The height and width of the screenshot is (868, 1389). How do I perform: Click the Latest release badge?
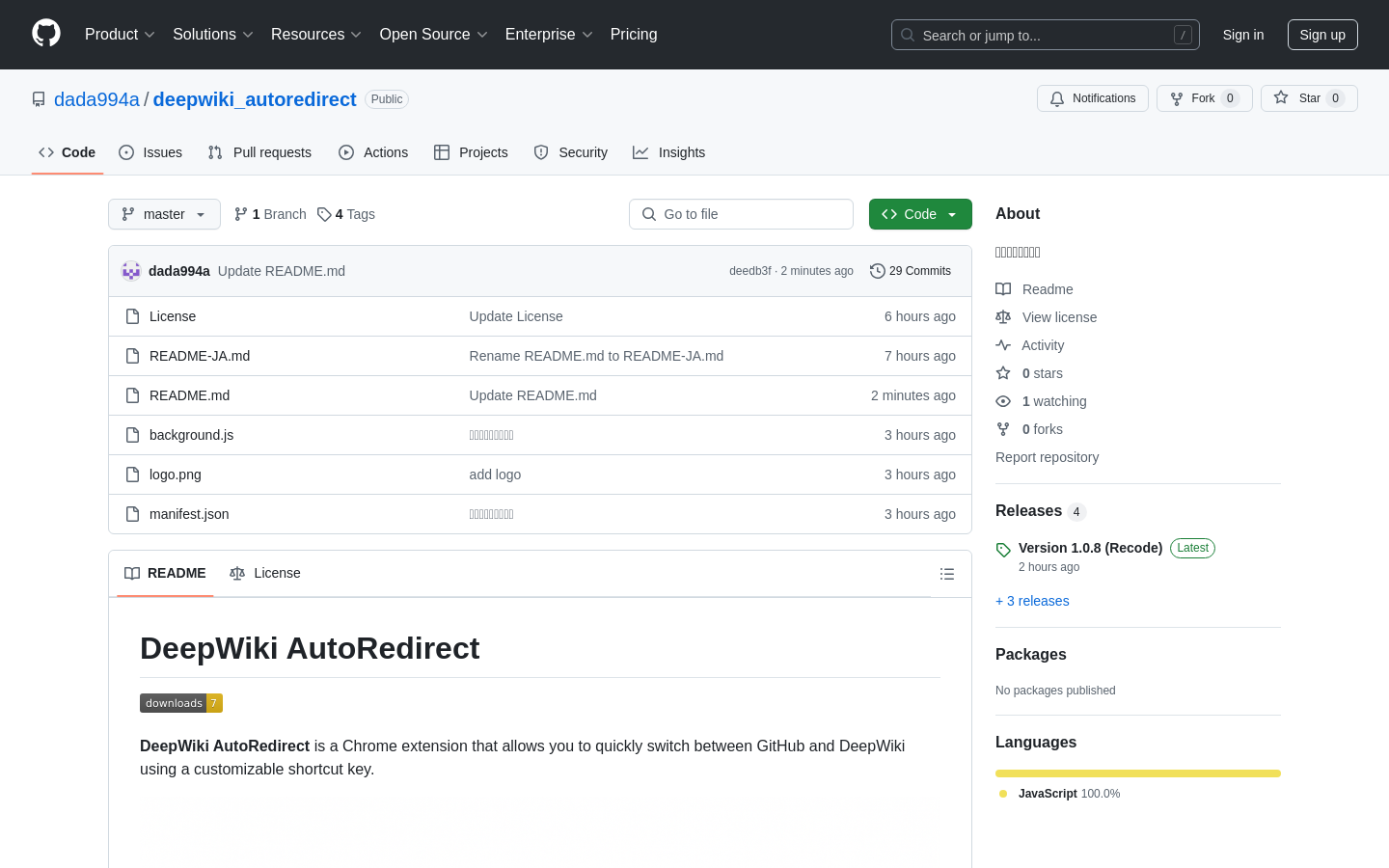pos(1192,548)
